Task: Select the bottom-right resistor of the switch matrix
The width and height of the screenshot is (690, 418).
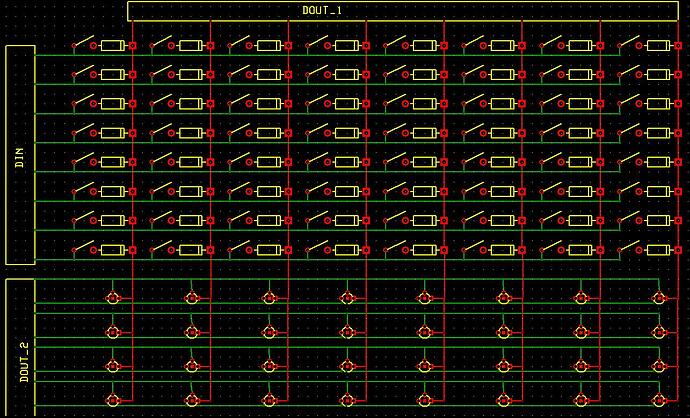Action: coord(659,250)
